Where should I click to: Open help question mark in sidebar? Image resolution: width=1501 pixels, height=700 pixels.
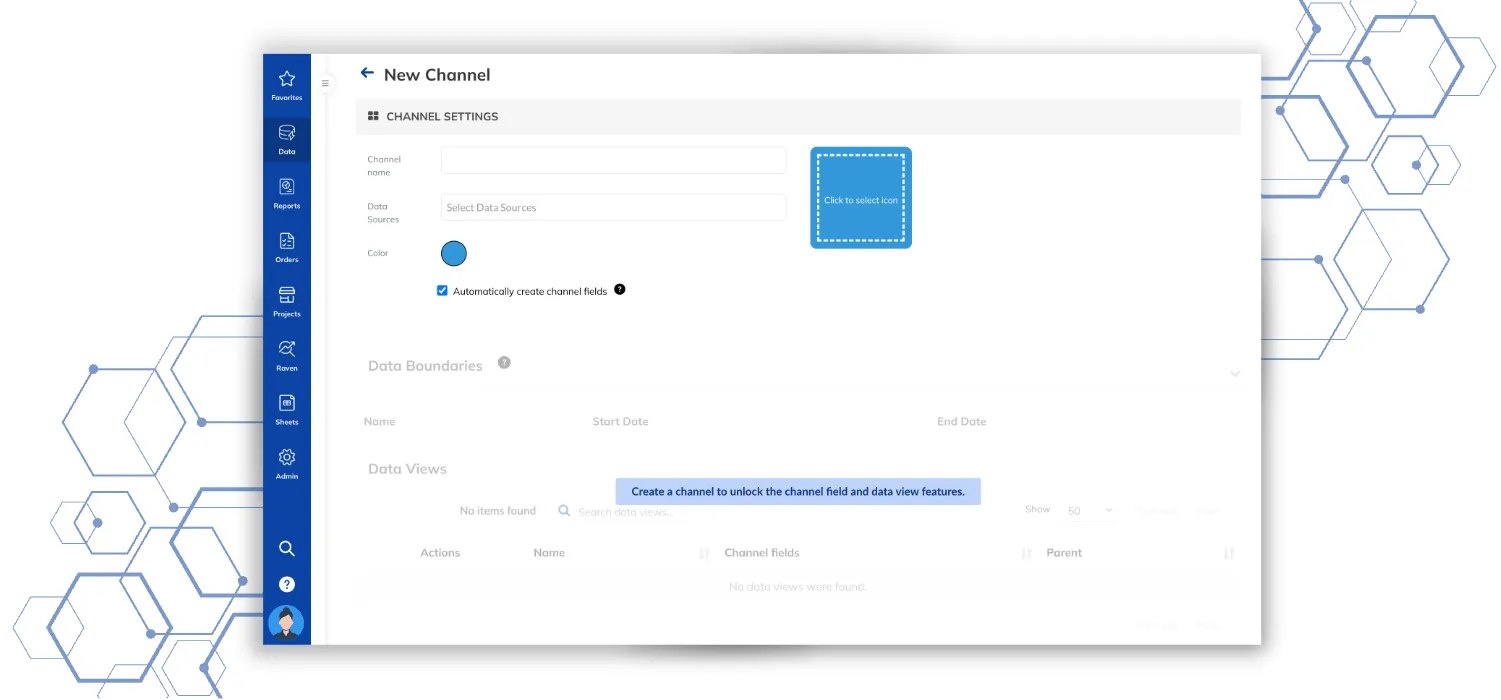pyautogui.click(x=287, y=584)
